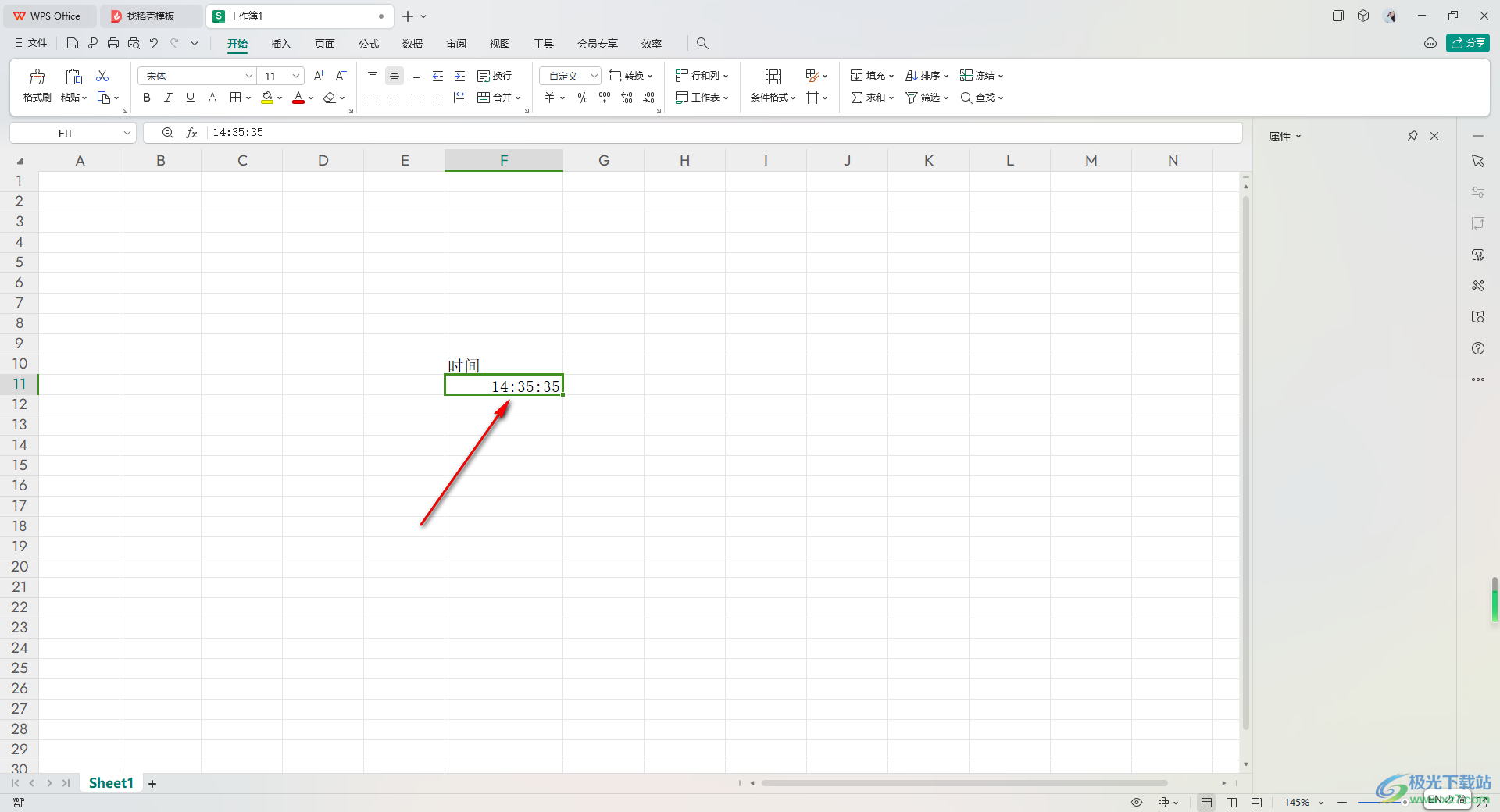Toggle italic formatting
The height and width of the screenshot is (812, 1500).
pos(168,98)
